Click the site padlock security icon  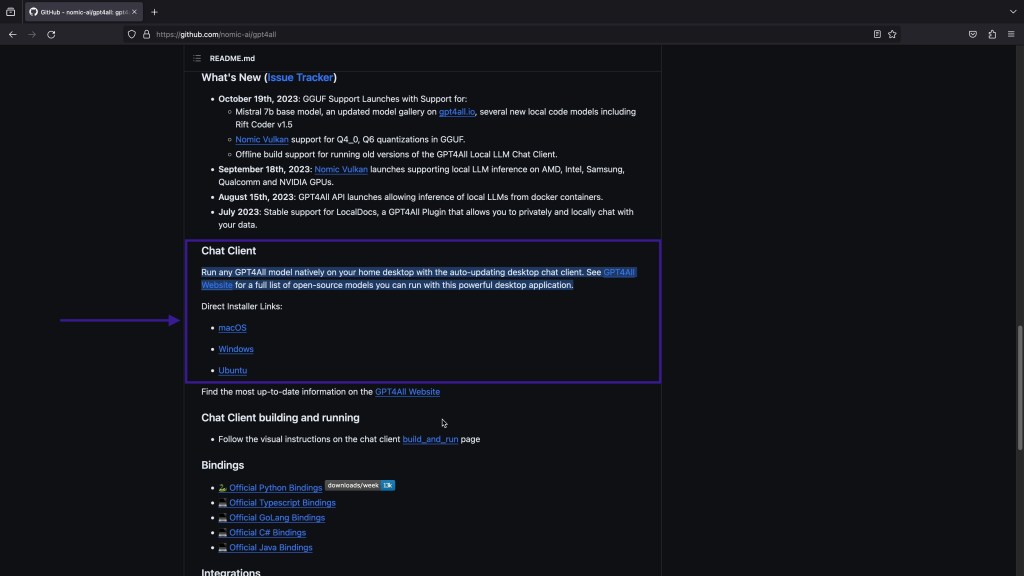pyautogui.click(x=146, y=34)
